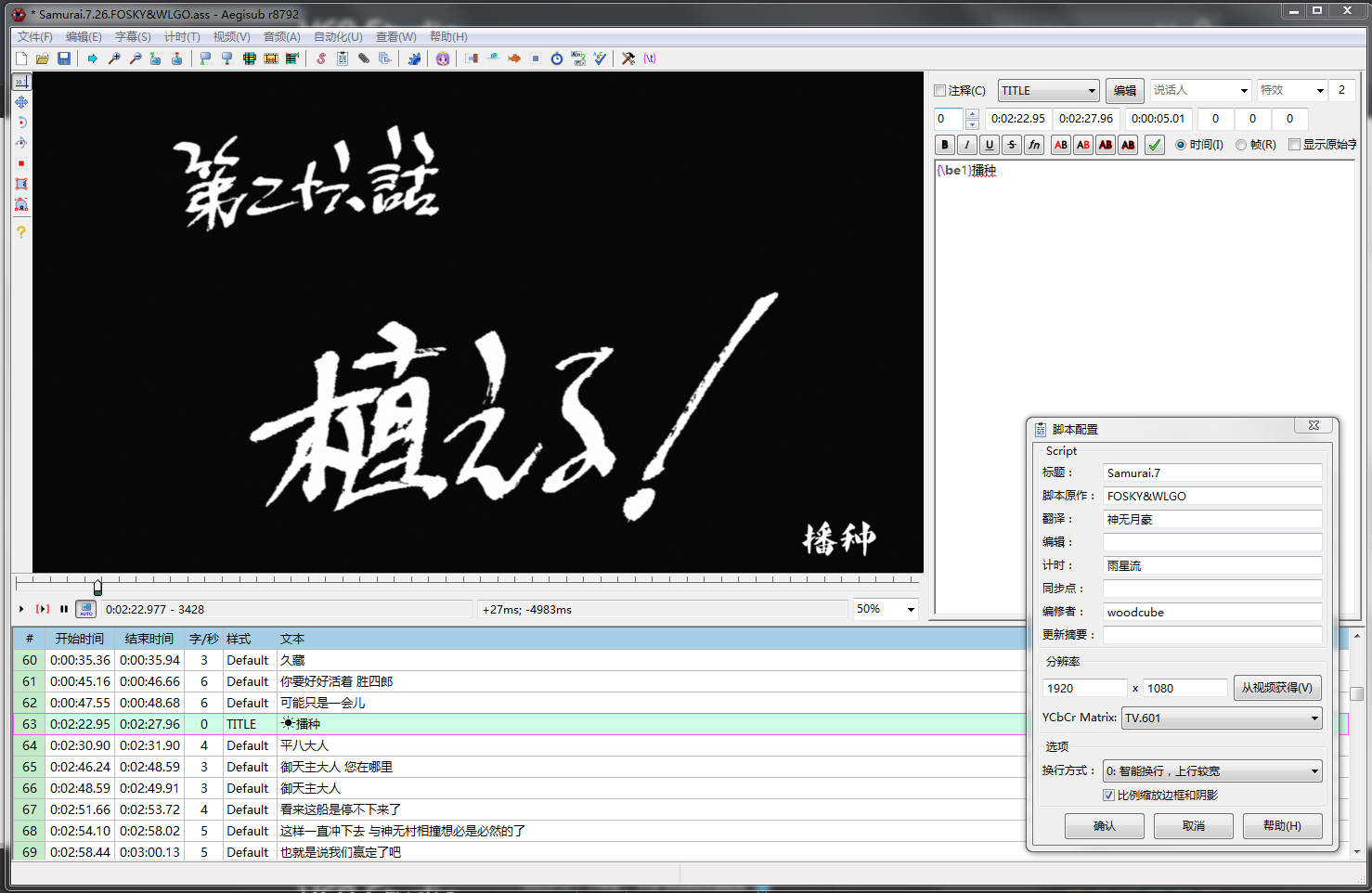Screen dimensions: 1372x893
Task: Open the spell checker icon
Action: coord(600,58)
